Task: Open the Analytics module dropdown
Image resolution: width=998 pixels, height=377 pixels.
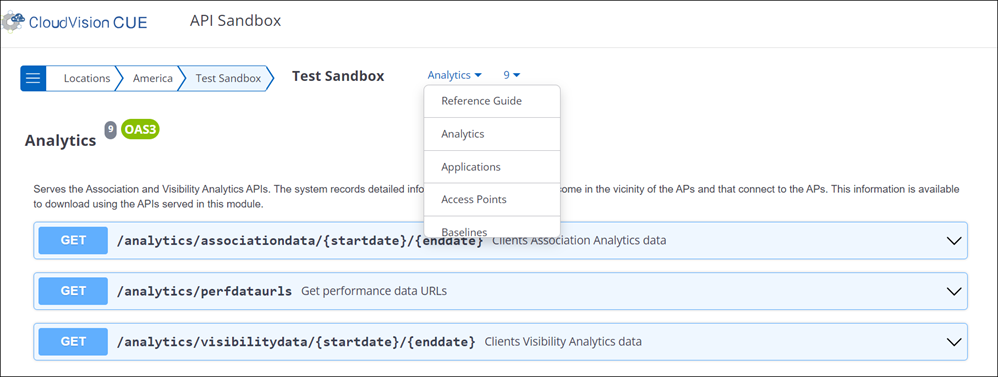Action: point(454,75)
